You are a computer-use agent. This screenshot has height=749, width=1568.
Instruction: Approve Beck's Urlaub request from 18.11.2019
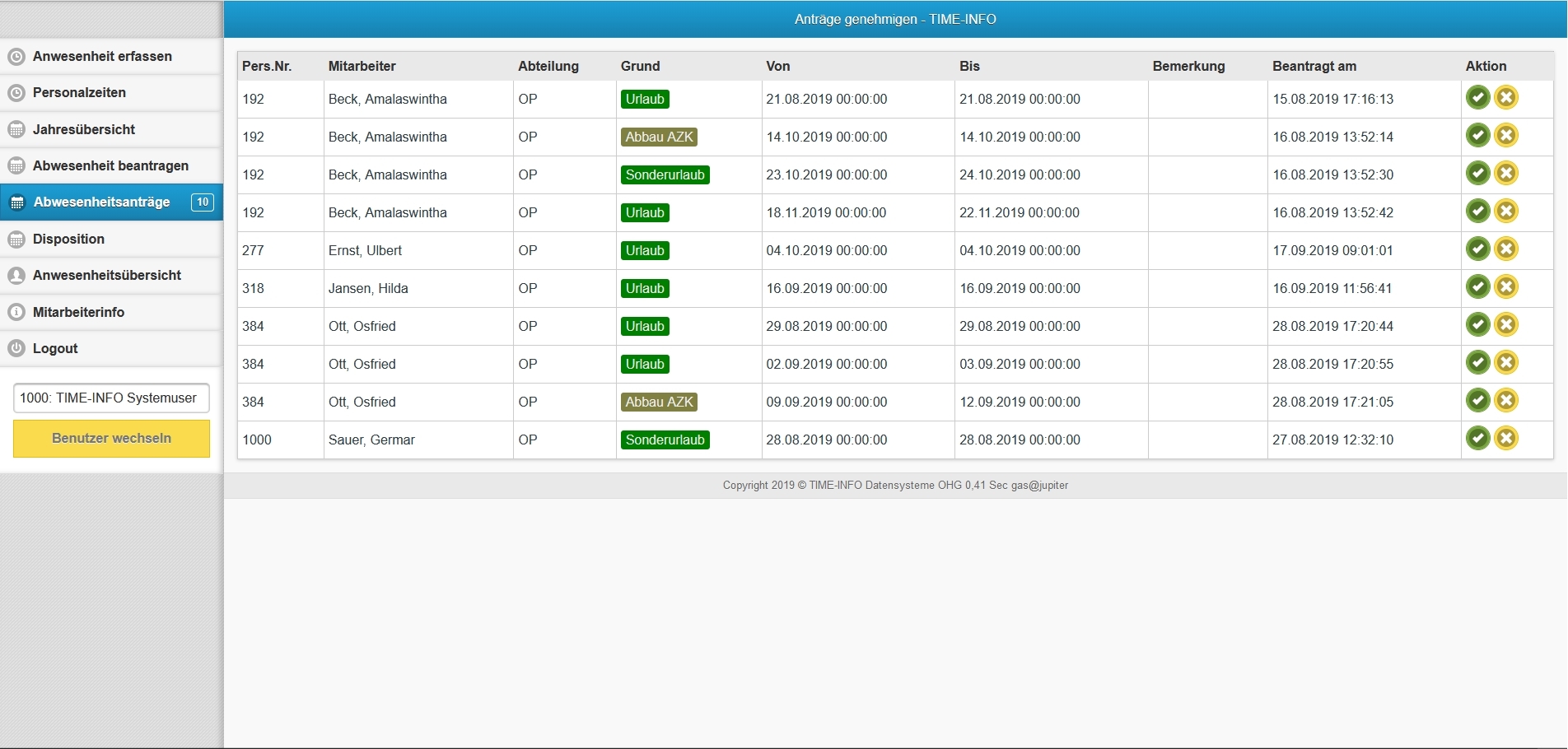pyautogui.click(x=1478, y=212)
